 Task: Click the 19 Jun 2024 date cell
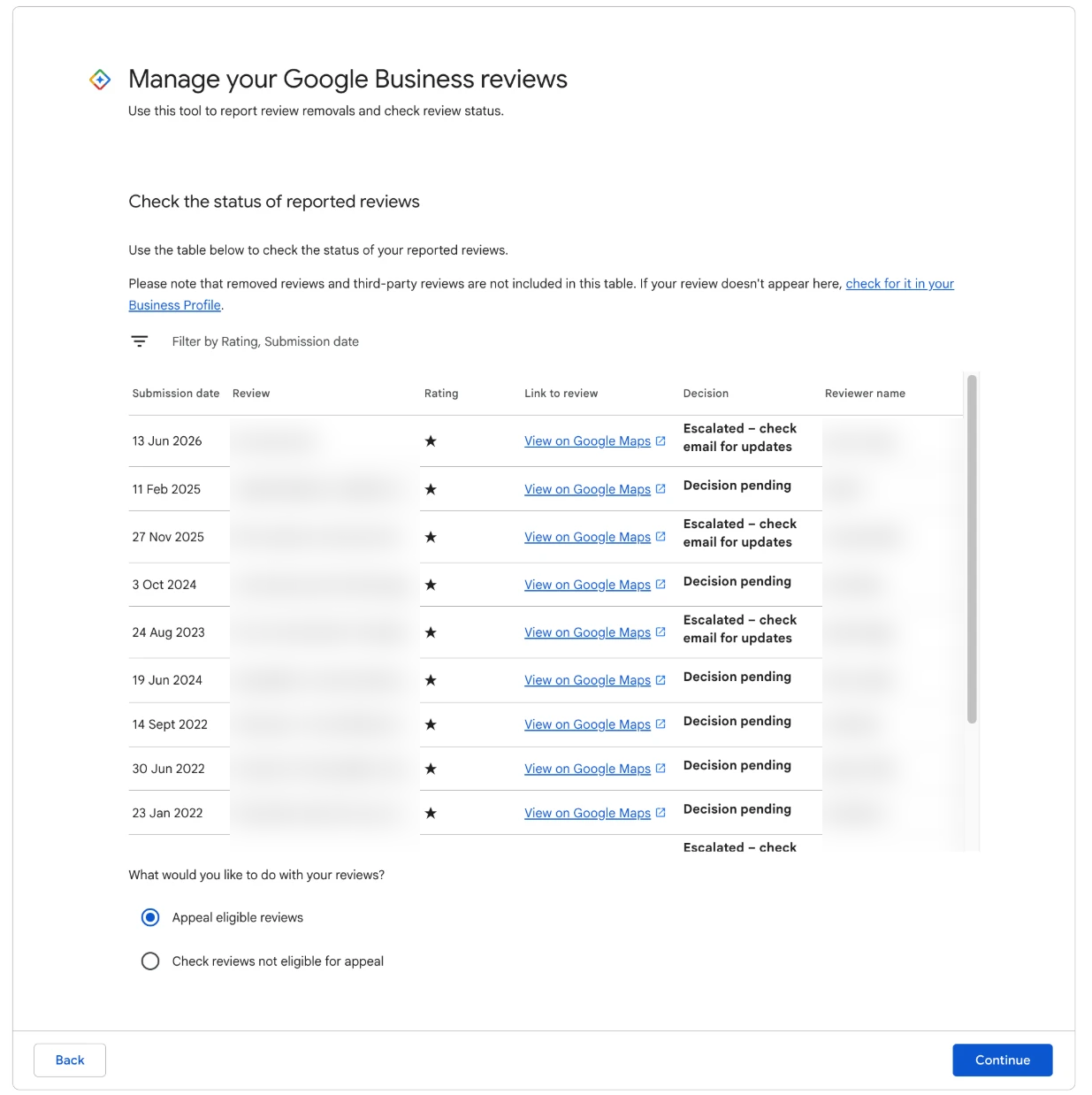click(x=167, y=680)
